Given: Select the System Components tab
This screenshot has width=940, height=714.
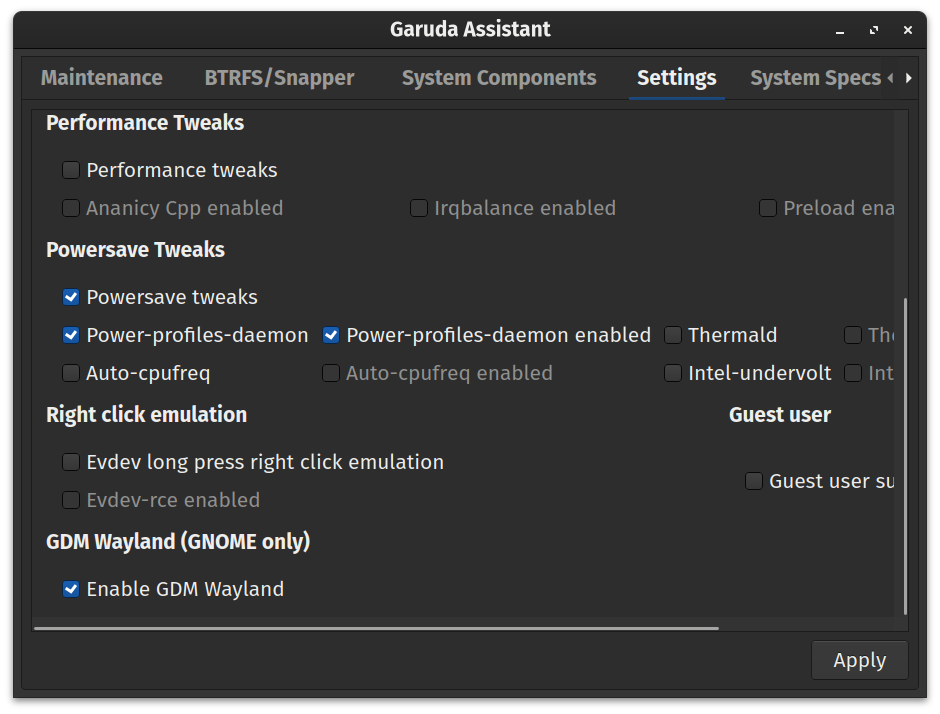Looking at the screenshot, I should pos(498,77).
